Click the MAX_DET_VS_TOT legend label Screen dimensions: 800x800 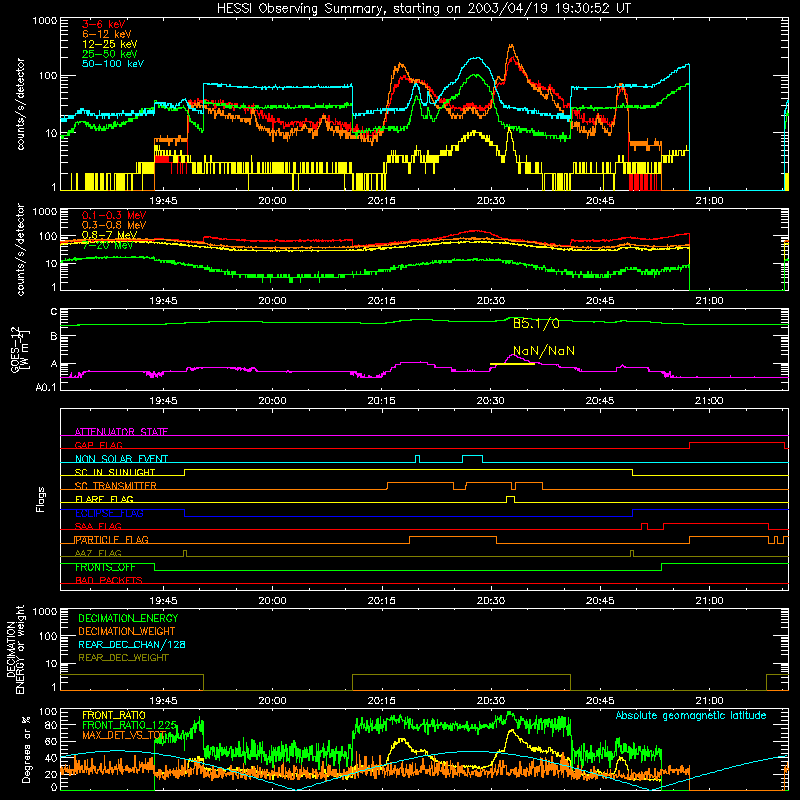click(x=124, y=736)
